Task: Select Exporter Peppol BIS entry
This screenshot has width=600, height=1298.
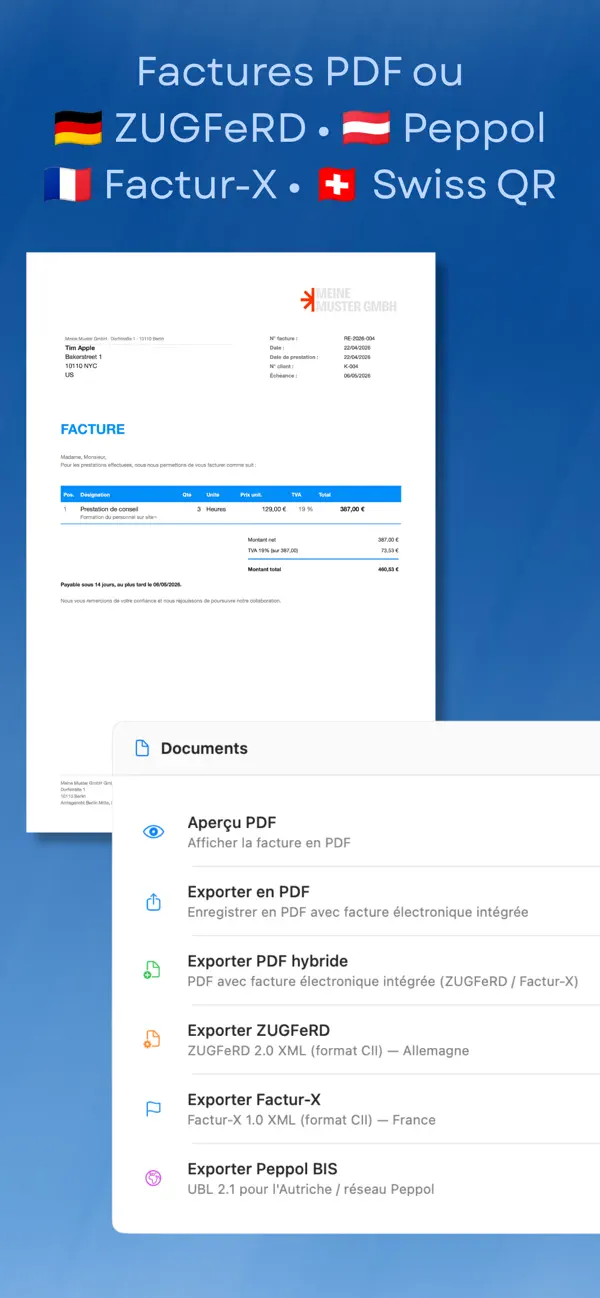Action: point(356,1178)
